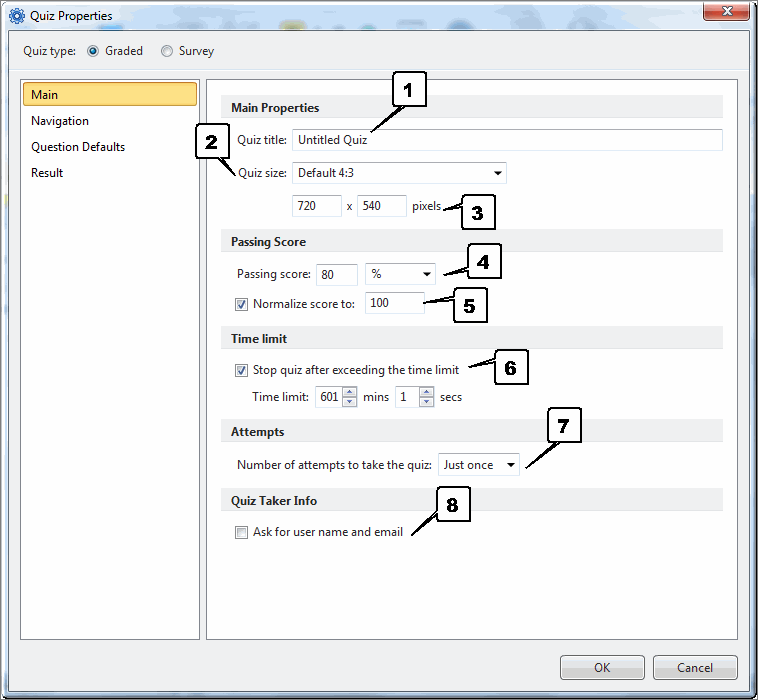
Task: Click the Quiz Properties gear icon in title bar
Action: pos(16,15)
